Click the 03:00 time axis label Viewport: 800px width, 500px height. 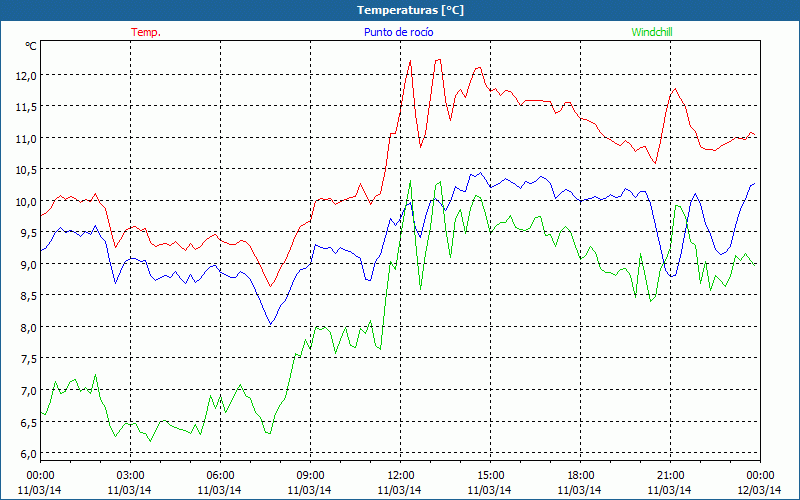point(130,476)
